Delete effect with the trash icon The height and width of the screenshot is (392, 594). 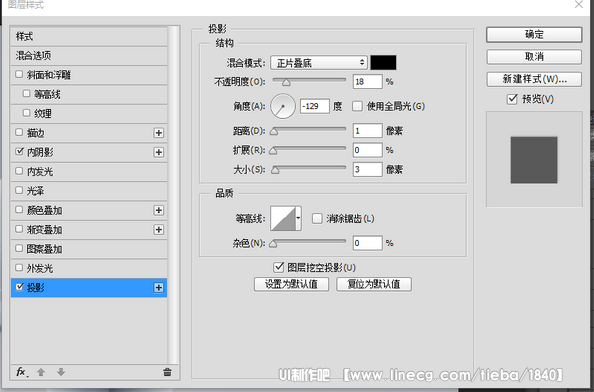[167, 372]
